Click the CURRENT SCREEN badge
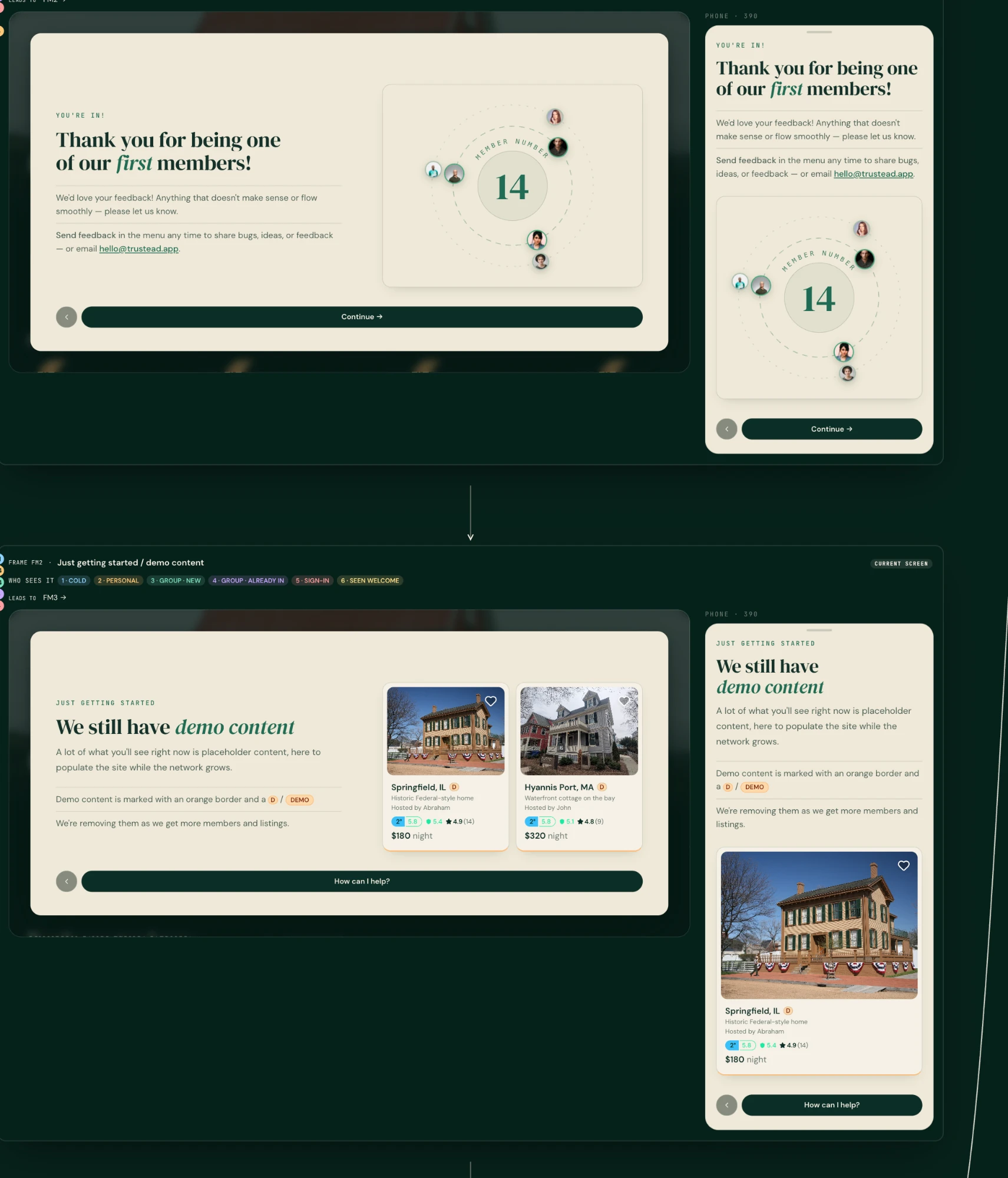Viewport: 1008px width, 1178px height. click(x=901, y=564)
